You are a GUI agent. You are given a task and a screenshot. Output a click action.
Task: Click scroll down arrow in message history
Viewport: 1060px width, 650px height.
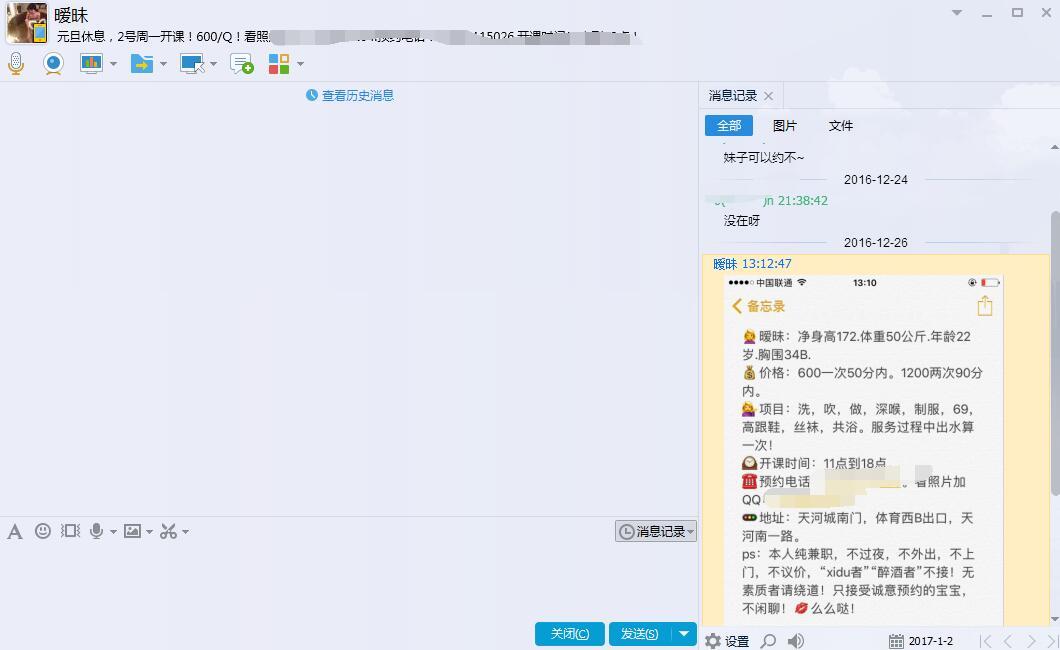tap(1055, 619)
